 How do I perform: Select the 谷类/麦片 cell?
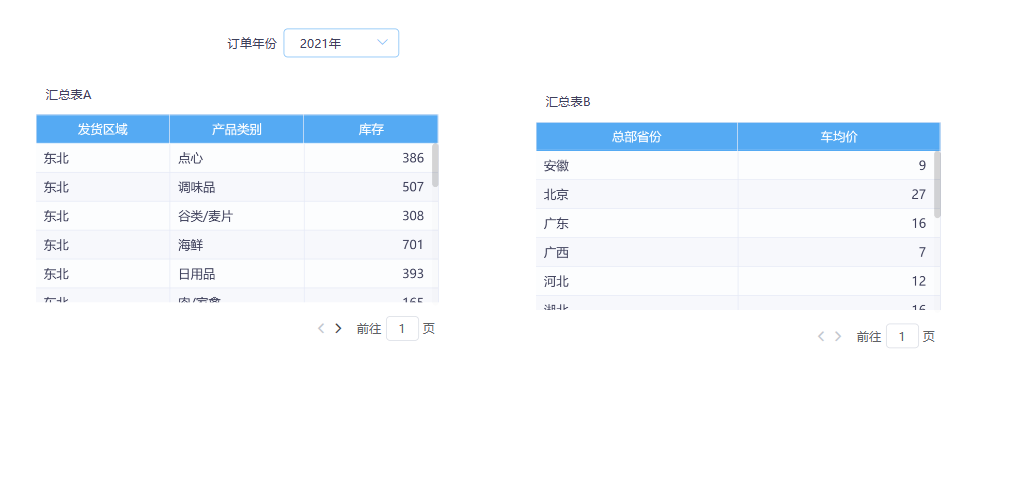[237, 216]
